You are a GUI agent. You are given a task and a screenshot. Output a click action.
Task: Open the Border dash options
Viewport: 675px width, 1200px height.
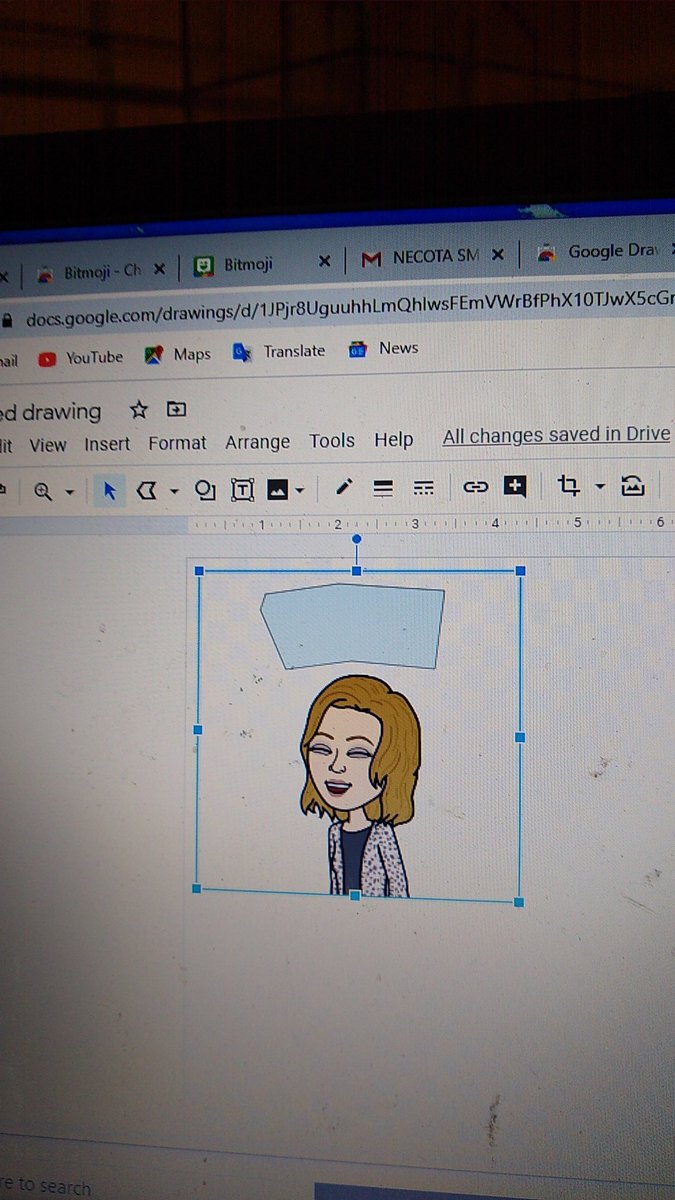423,488
